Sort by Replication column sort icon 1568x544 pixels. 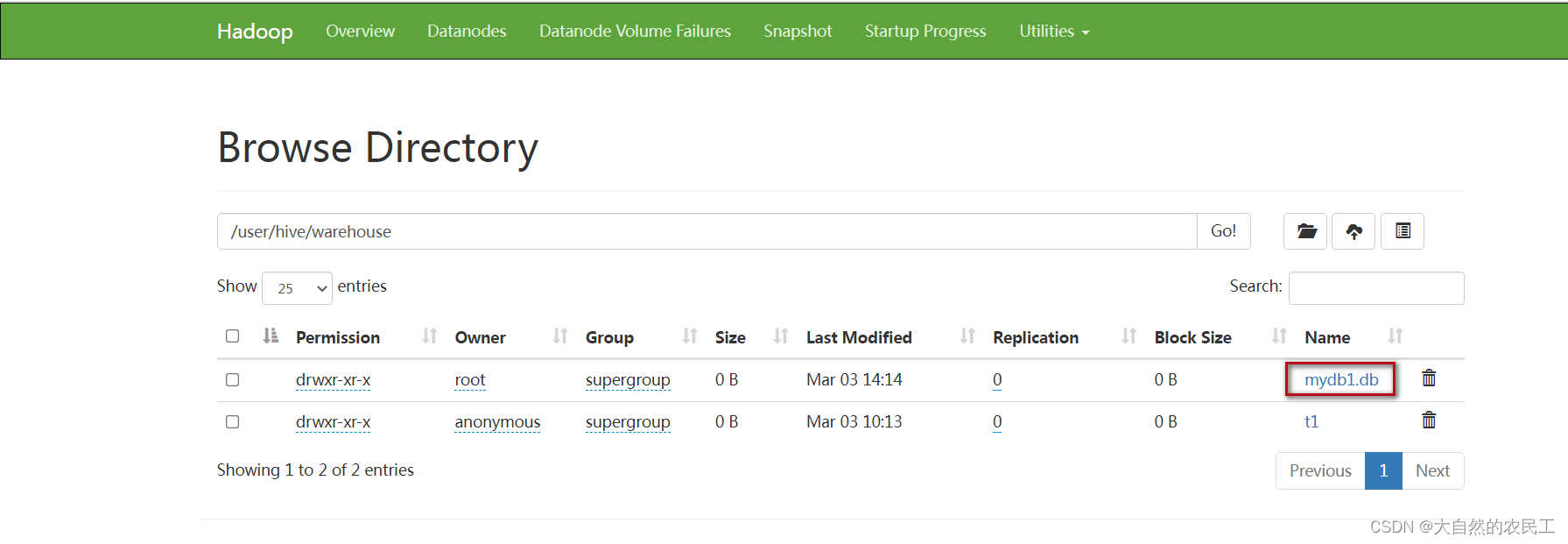pos(1129,336)
